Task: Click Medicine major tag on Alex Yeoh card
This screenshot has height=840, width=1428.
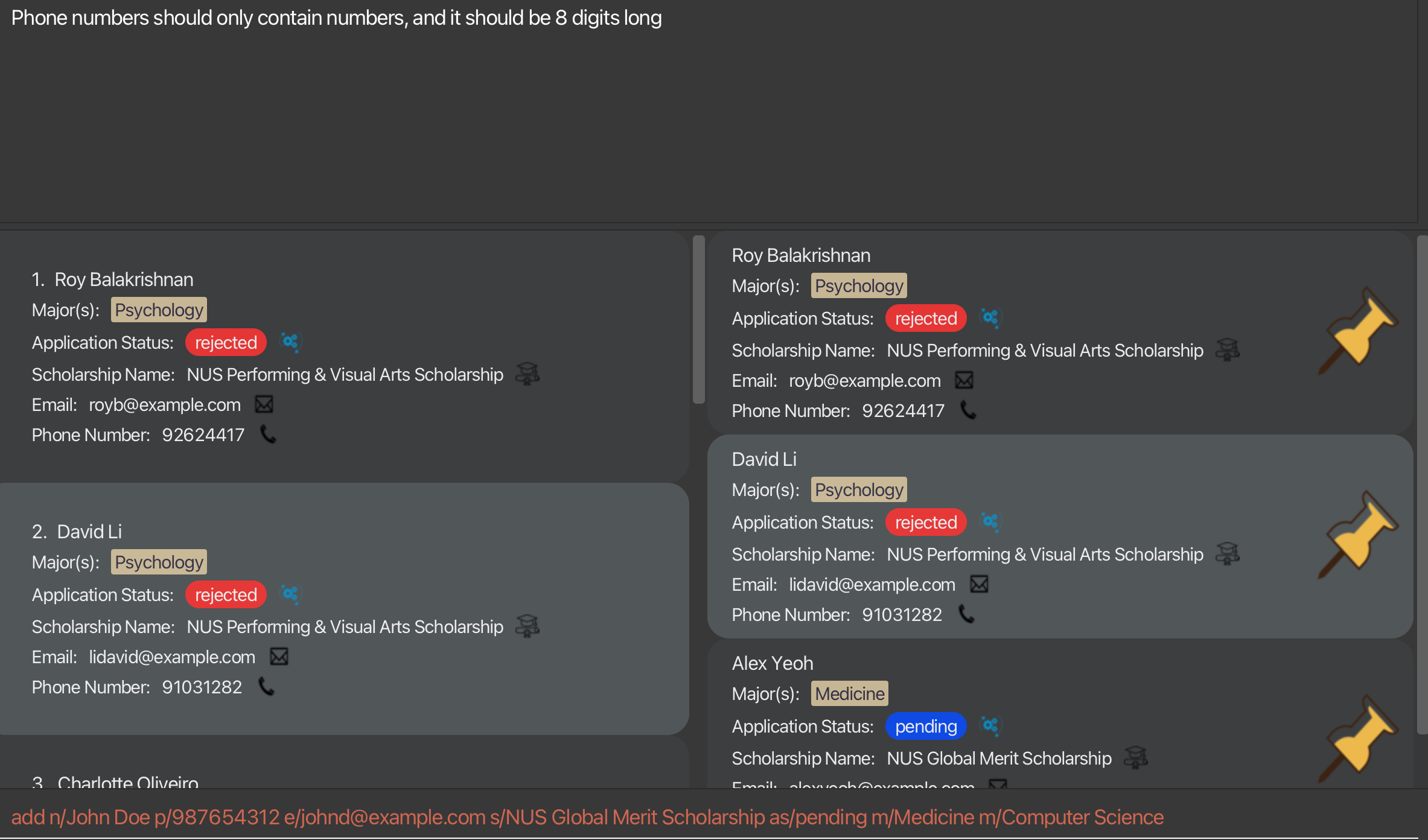Action: 849,694
